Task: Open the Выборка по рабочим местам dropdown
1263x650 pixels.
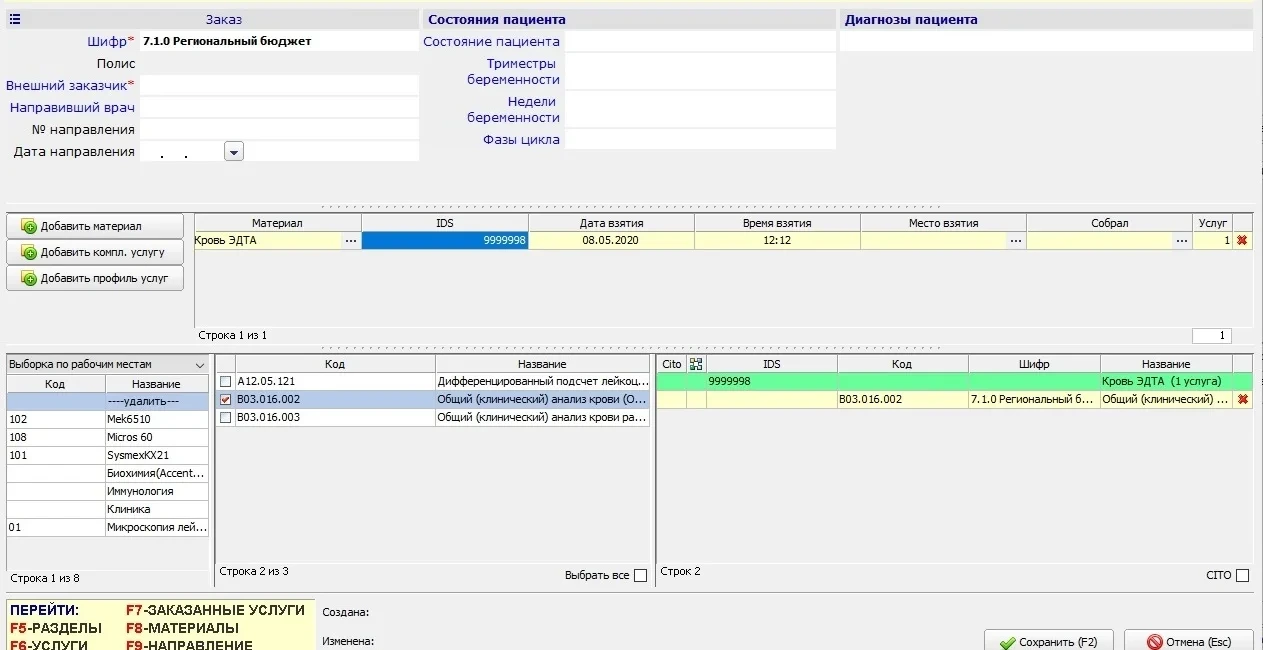Action: (198, 365)
